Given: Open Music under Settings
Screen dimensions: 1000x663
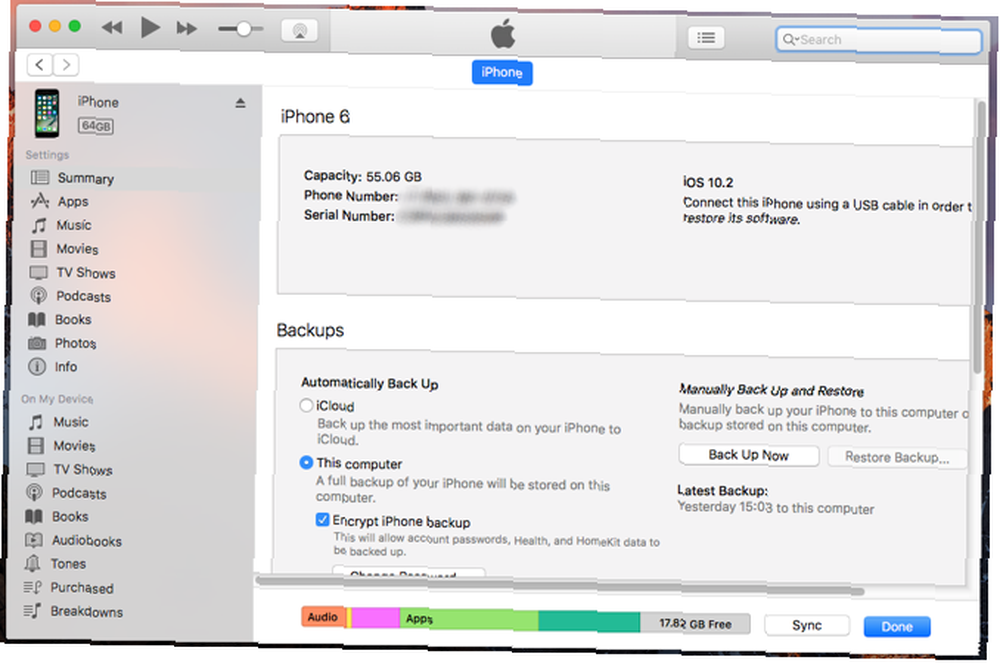Looking at the screenshot, I should coord(73,225).
